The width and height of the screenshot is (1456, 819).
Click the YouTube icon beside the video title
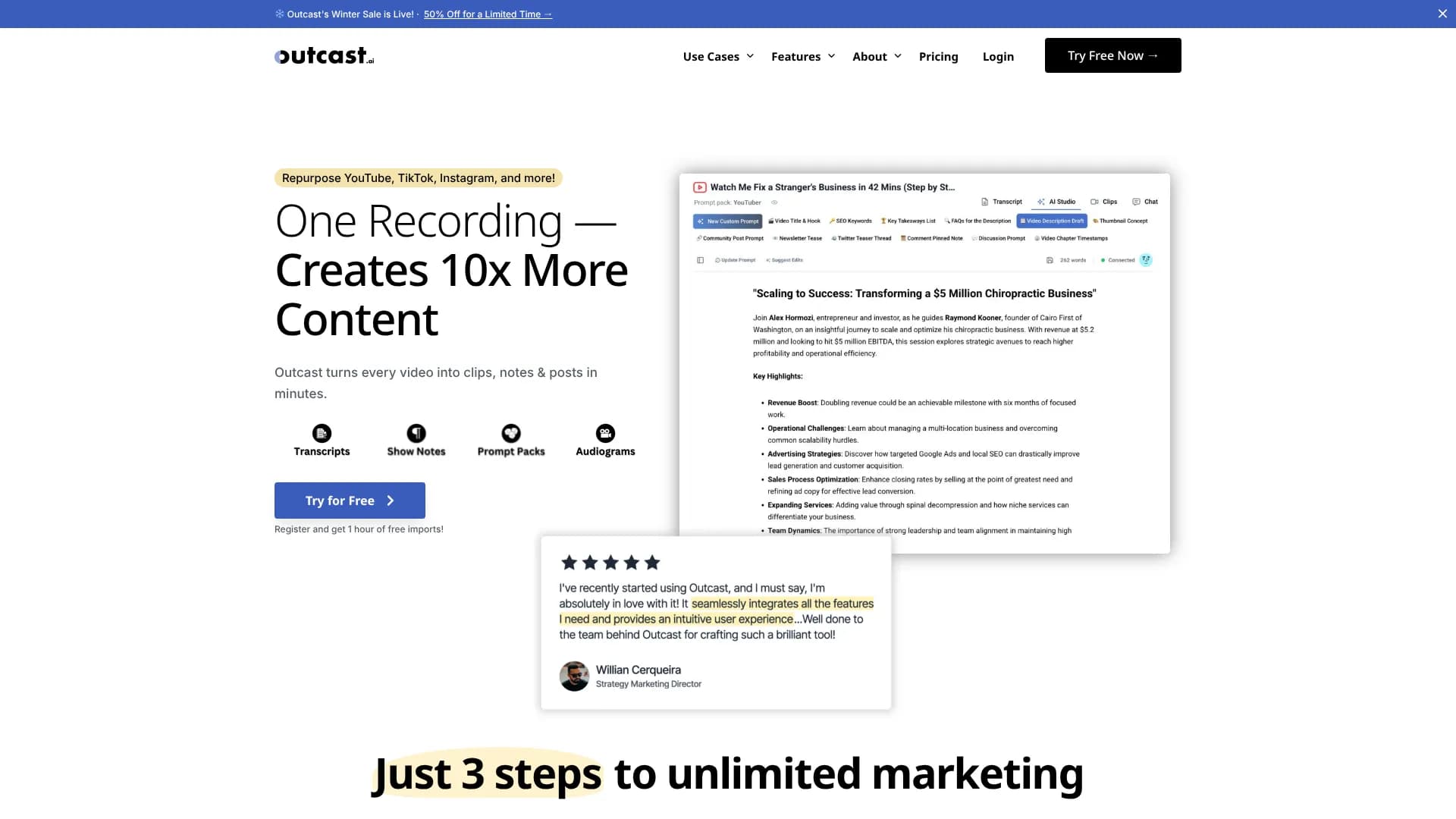click(x=700, y=187)
